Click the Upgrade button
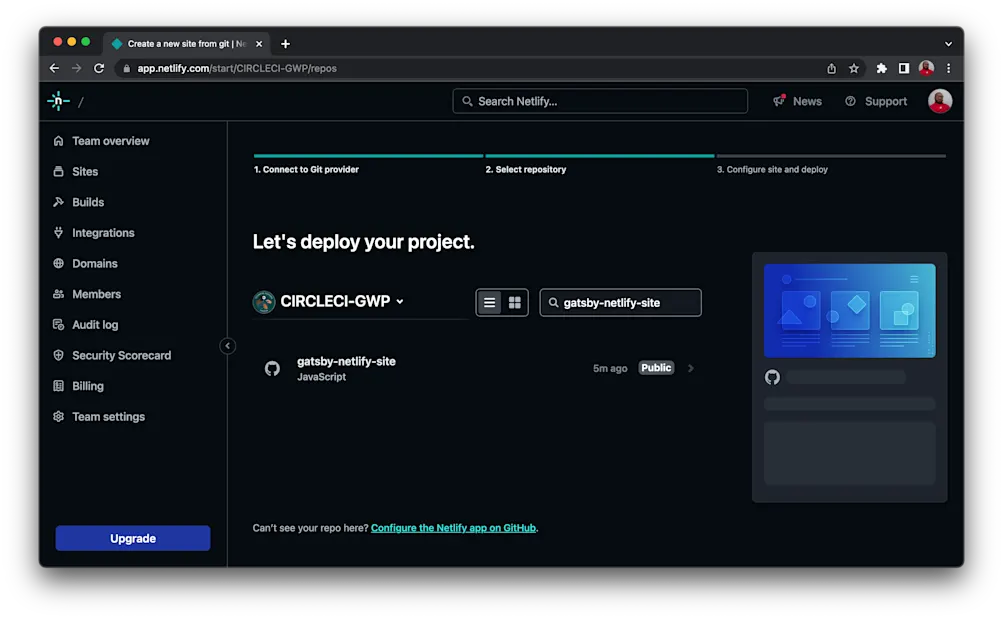 click(132, 538)
